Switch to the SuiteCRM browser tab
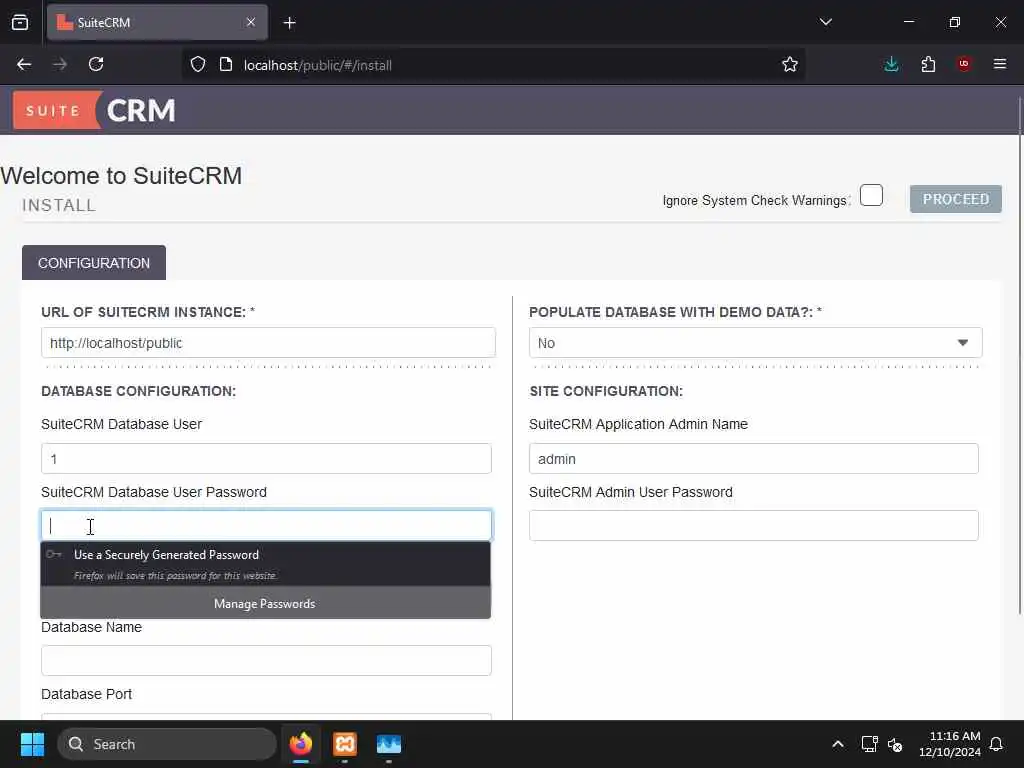 pyautogui.click(x=157, y=23)
